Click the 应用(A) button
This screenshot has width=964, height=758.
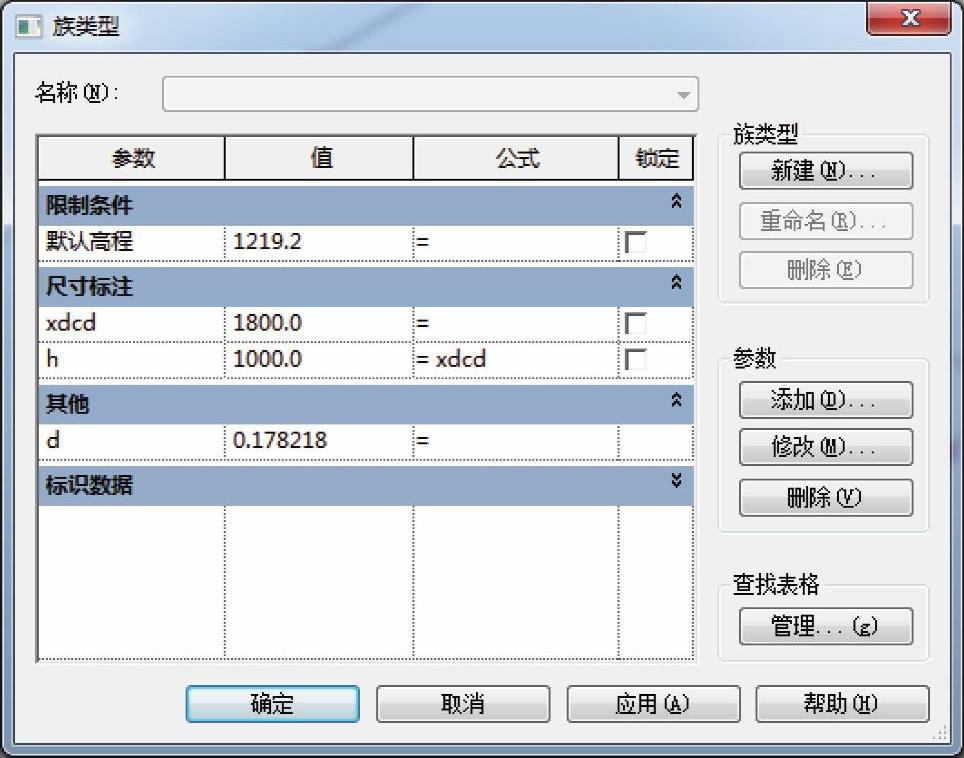(654, 704)
